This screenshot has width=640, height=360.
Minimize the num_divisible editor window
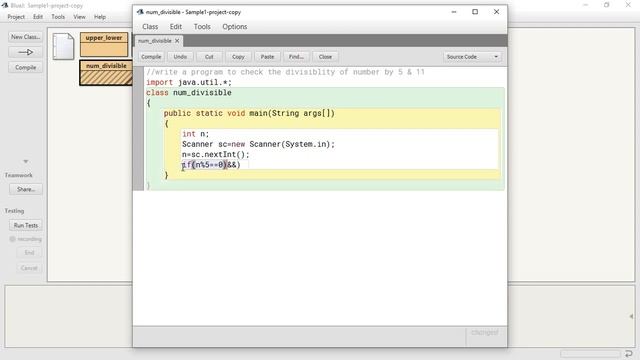pyautogui.click(x=454, y=12)
